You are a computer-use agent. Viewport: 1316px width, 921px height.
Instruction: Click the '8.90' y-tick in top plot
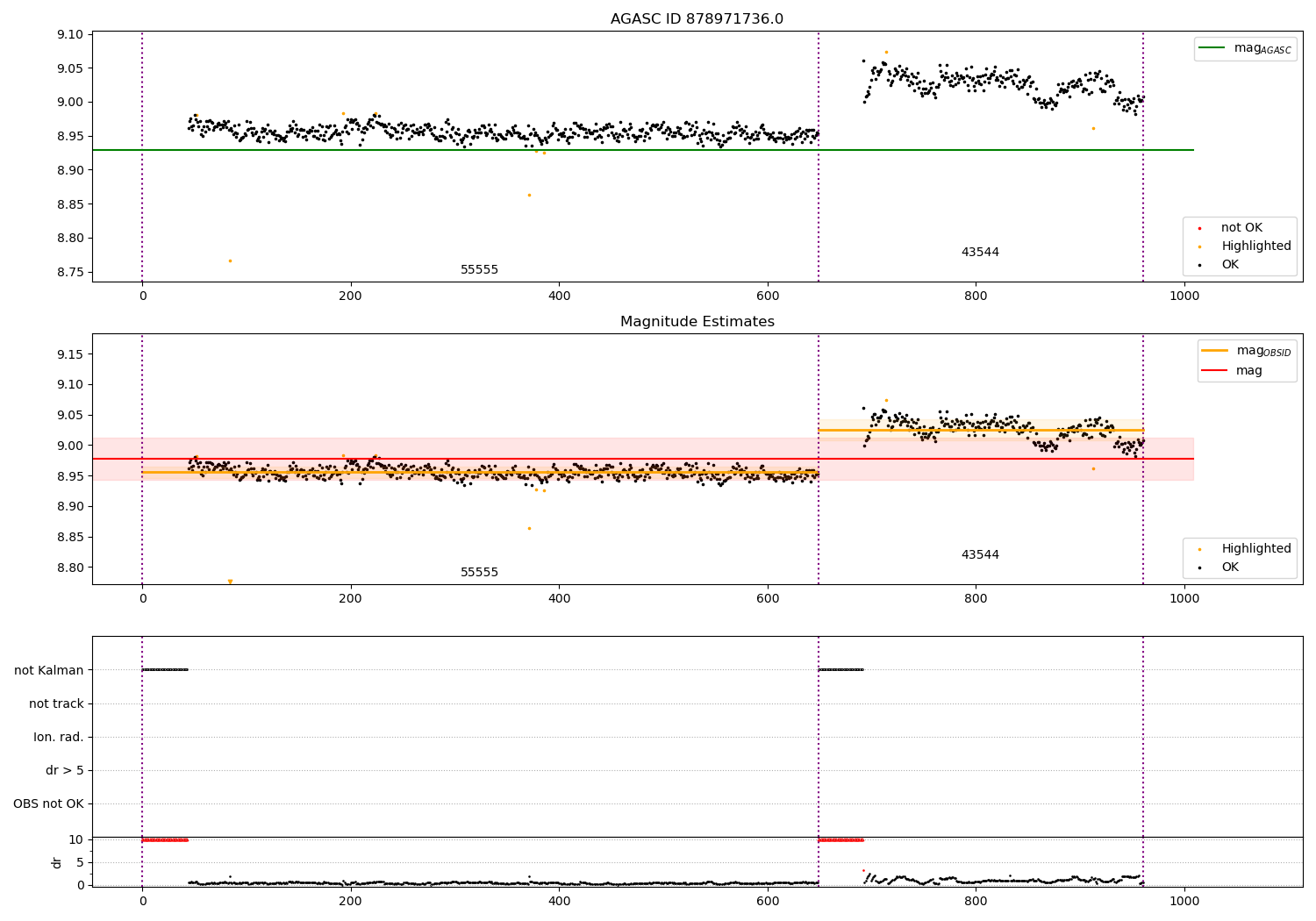pyautogui.click(x=70, y=170)
